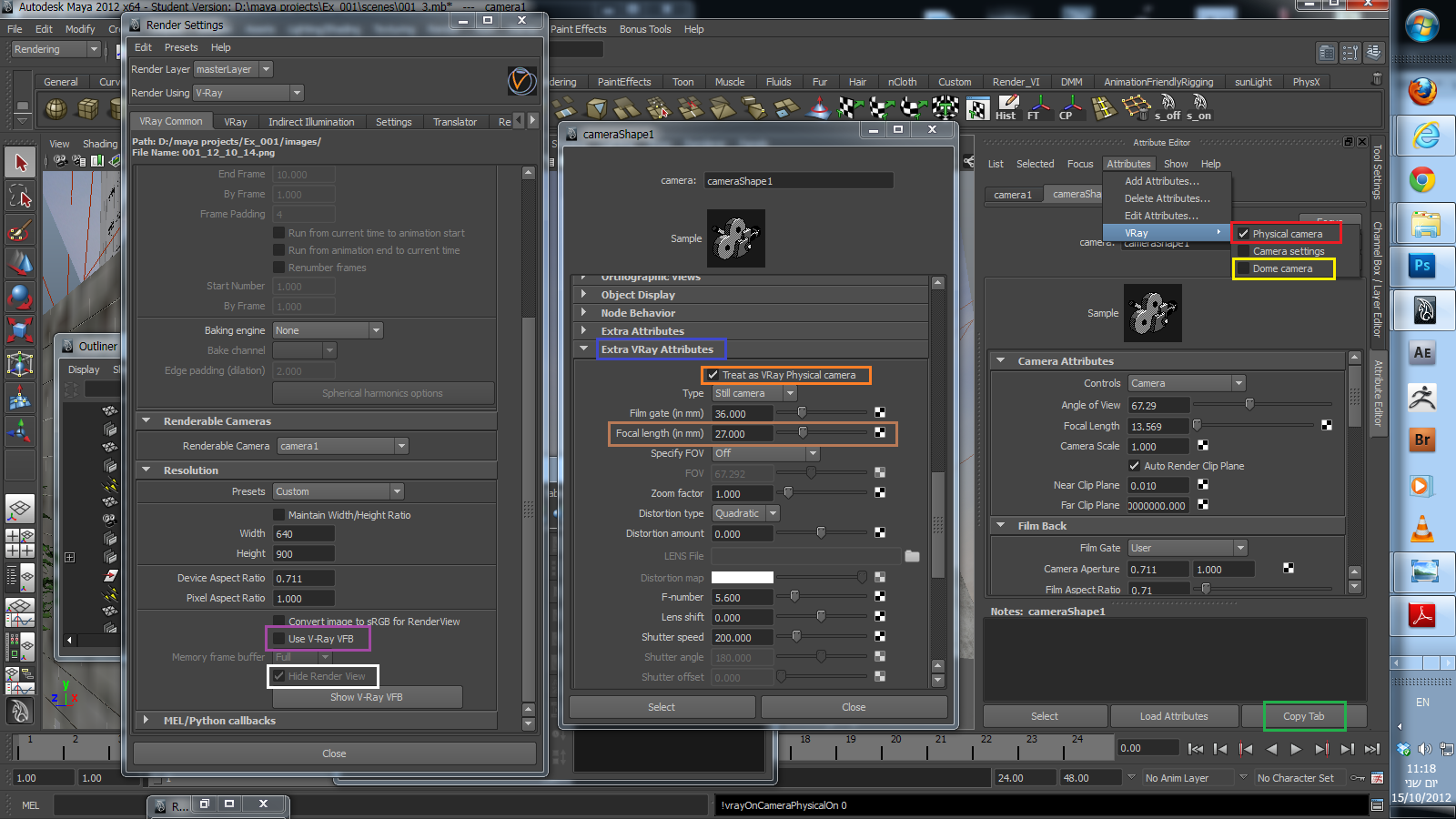Launch After Effects from the taskbar
1456x819 pixels.
point(1422,353)
